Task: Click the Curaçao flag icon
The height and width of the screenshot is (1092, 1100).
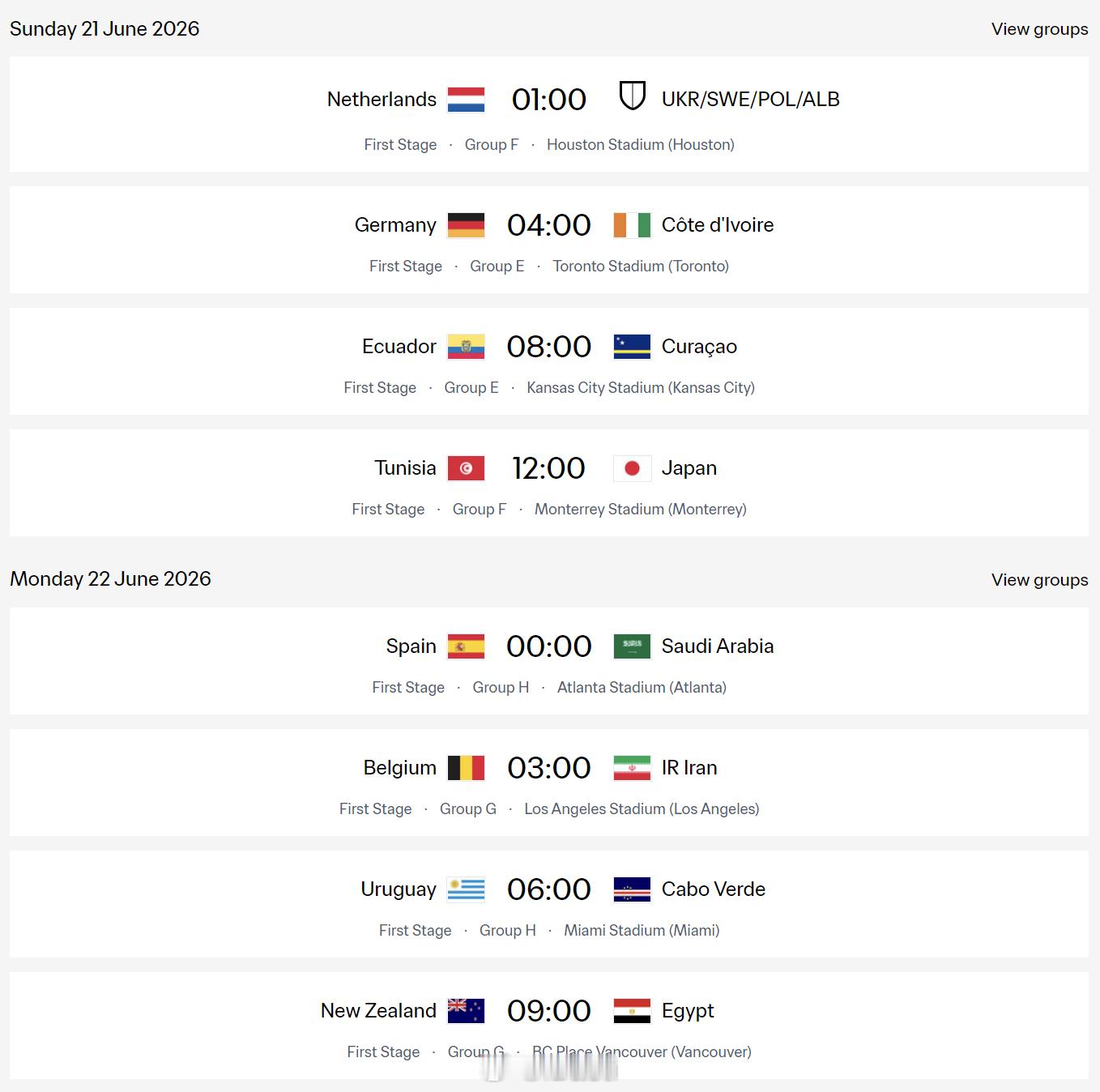Action: [x=632, y=347]
